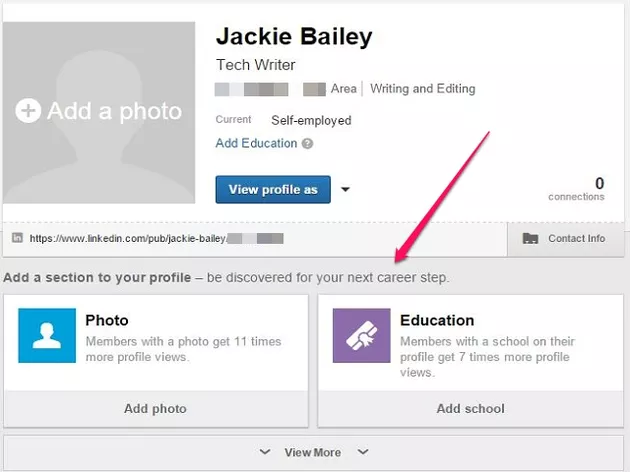Click the 'Add a section to your profile' heading
Viewport: 630px width, 472px height.
(x=97, y=278)
